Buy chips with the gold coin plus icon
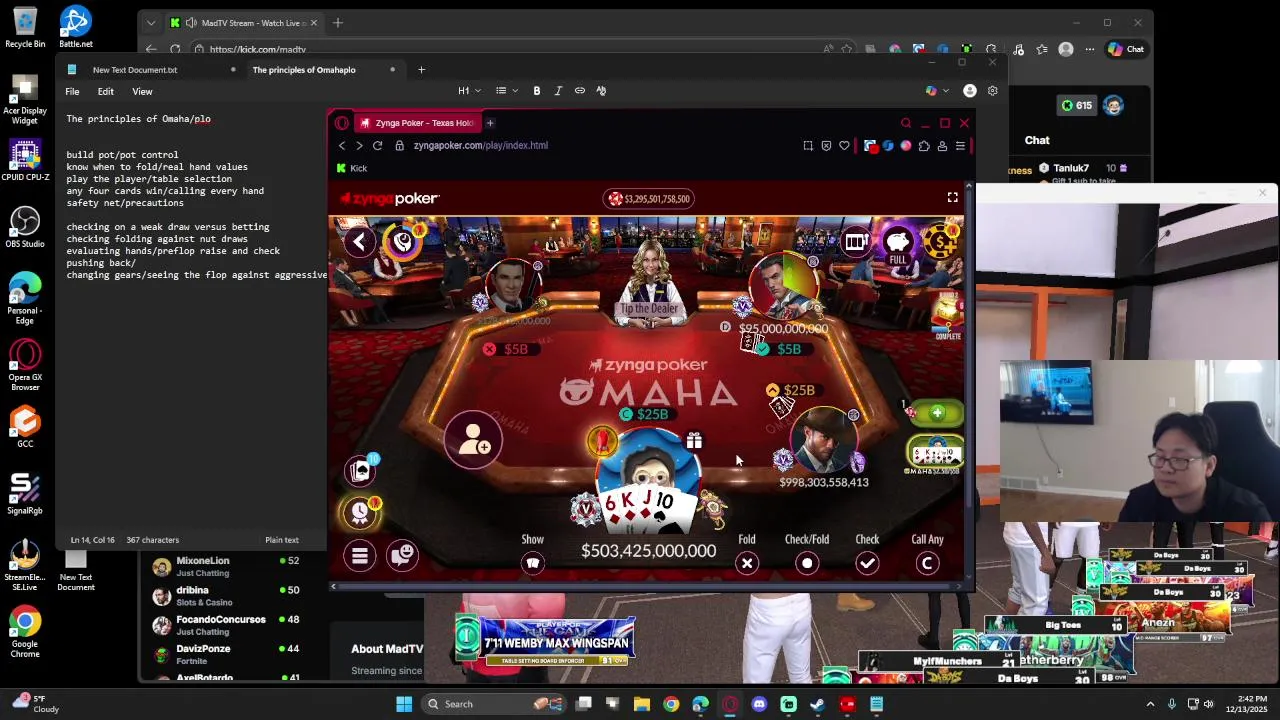 [x=940, y=240]
